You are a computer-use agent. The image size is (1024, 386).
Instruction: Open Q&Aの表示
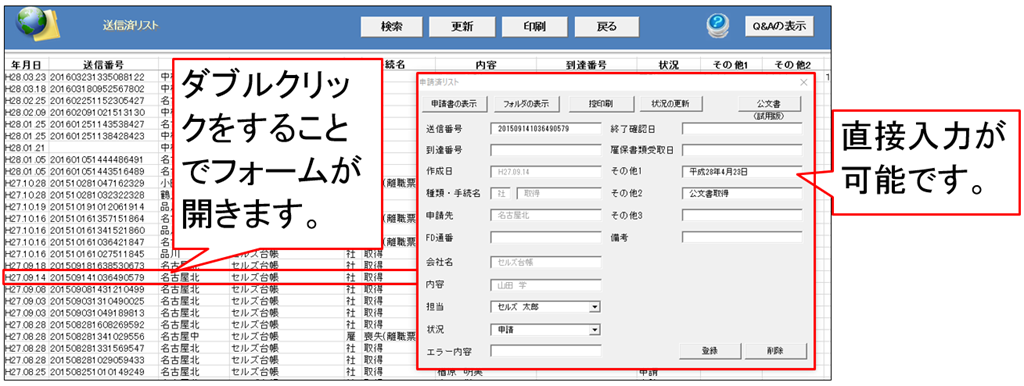[779, 26]
